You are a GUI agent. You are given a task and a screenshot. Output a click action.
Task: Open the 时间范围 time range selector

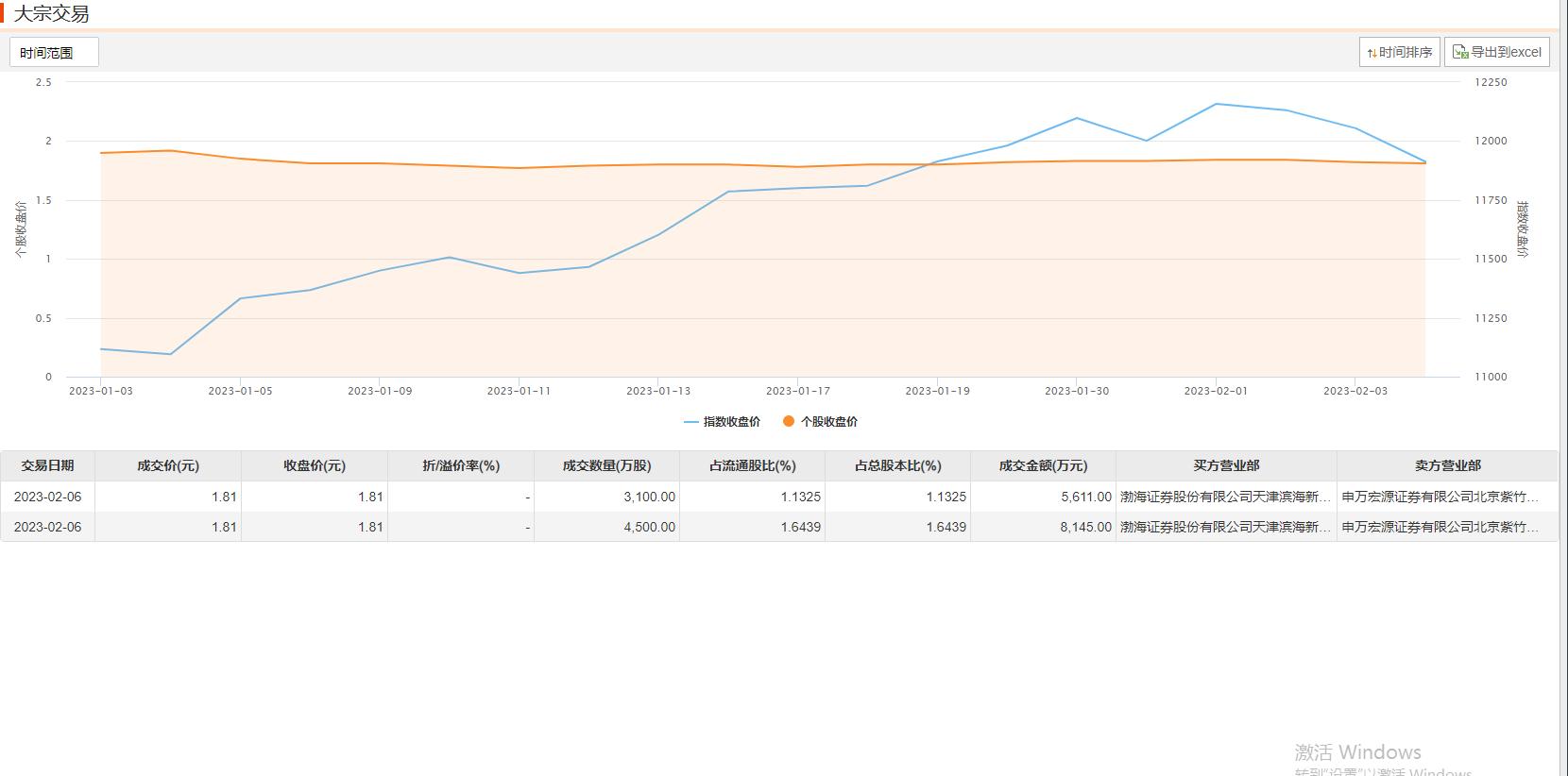(x=54, y=53)
